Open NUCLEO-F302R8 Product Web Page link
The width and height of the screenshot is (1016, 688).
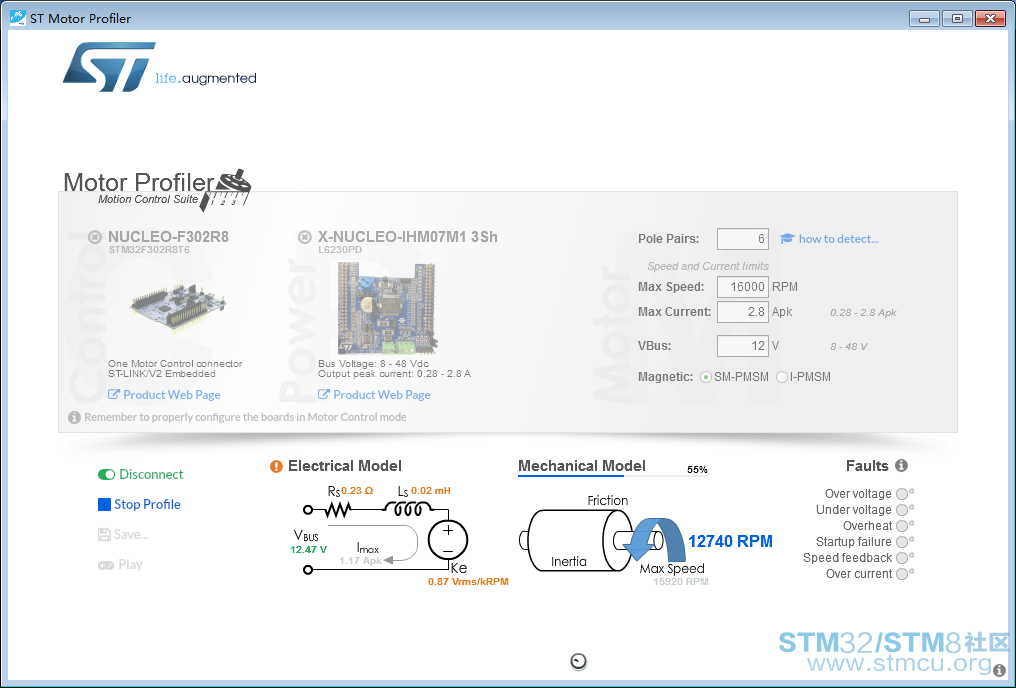tap(164, 395)
